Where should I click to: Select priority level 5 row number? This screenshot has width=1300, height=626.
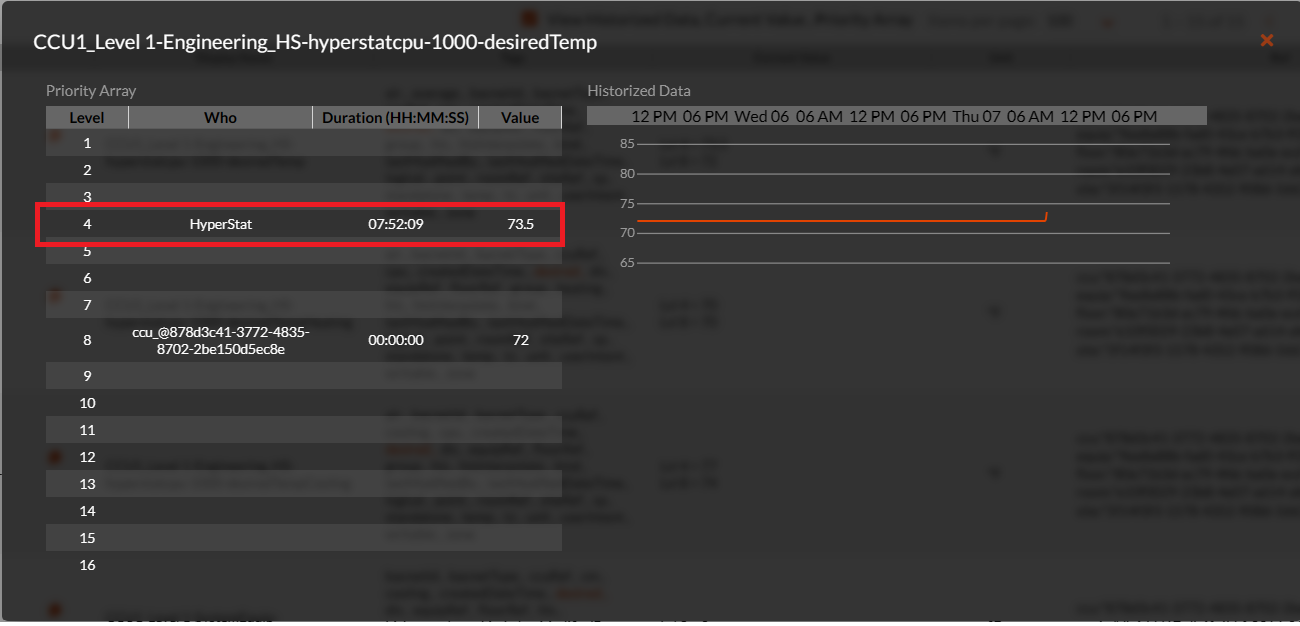(87, 251)
